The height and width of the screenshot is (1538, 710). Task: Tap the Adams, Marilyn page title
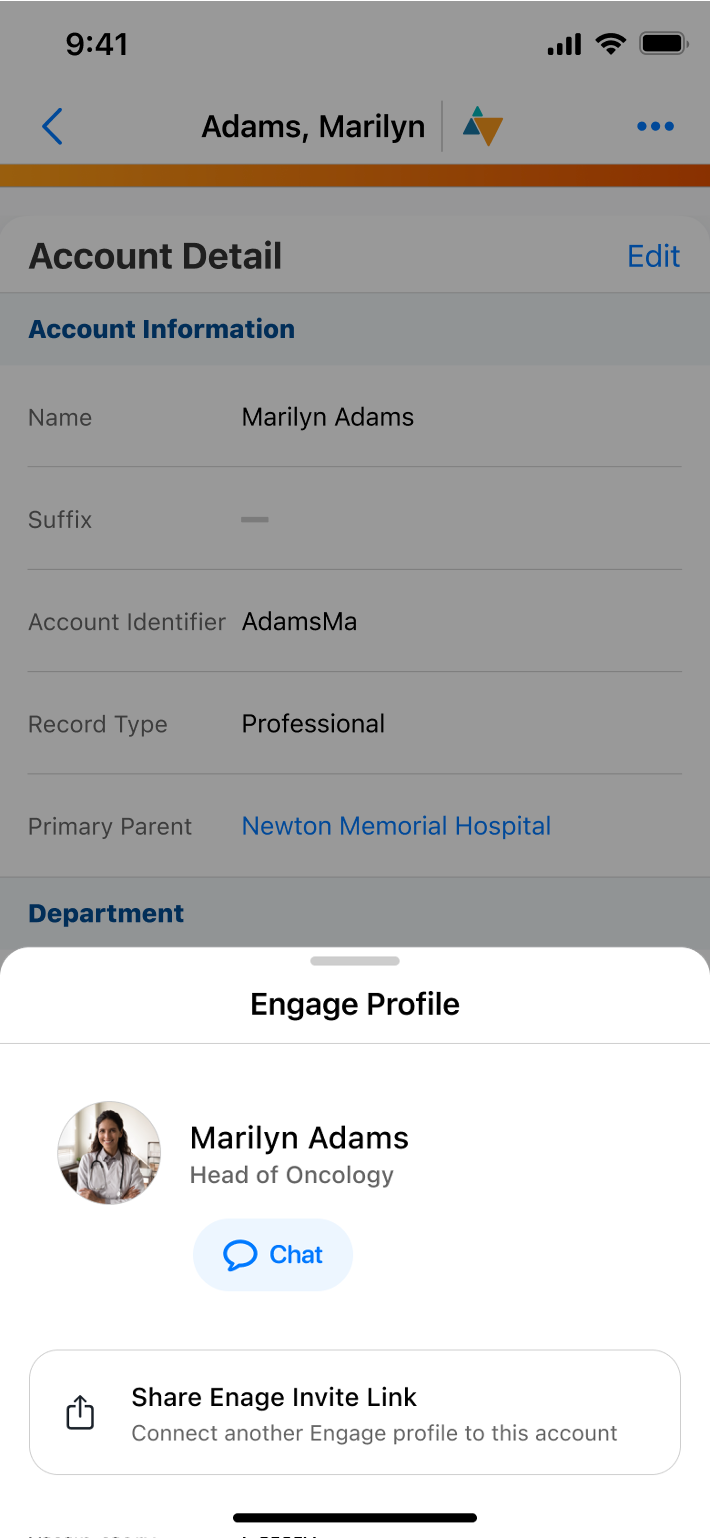coord(313,127)
